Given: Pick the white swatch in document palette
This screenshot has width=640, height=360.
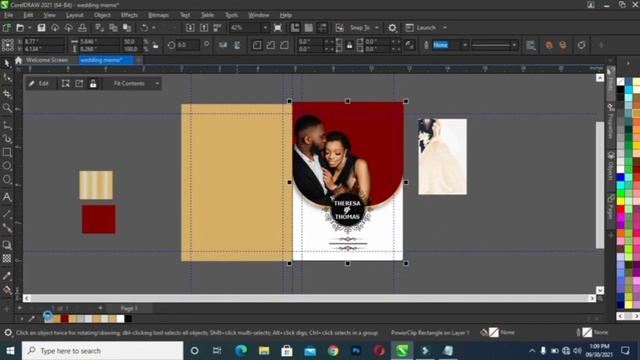Looking at the screenshot, I should [x=120, y=319].
